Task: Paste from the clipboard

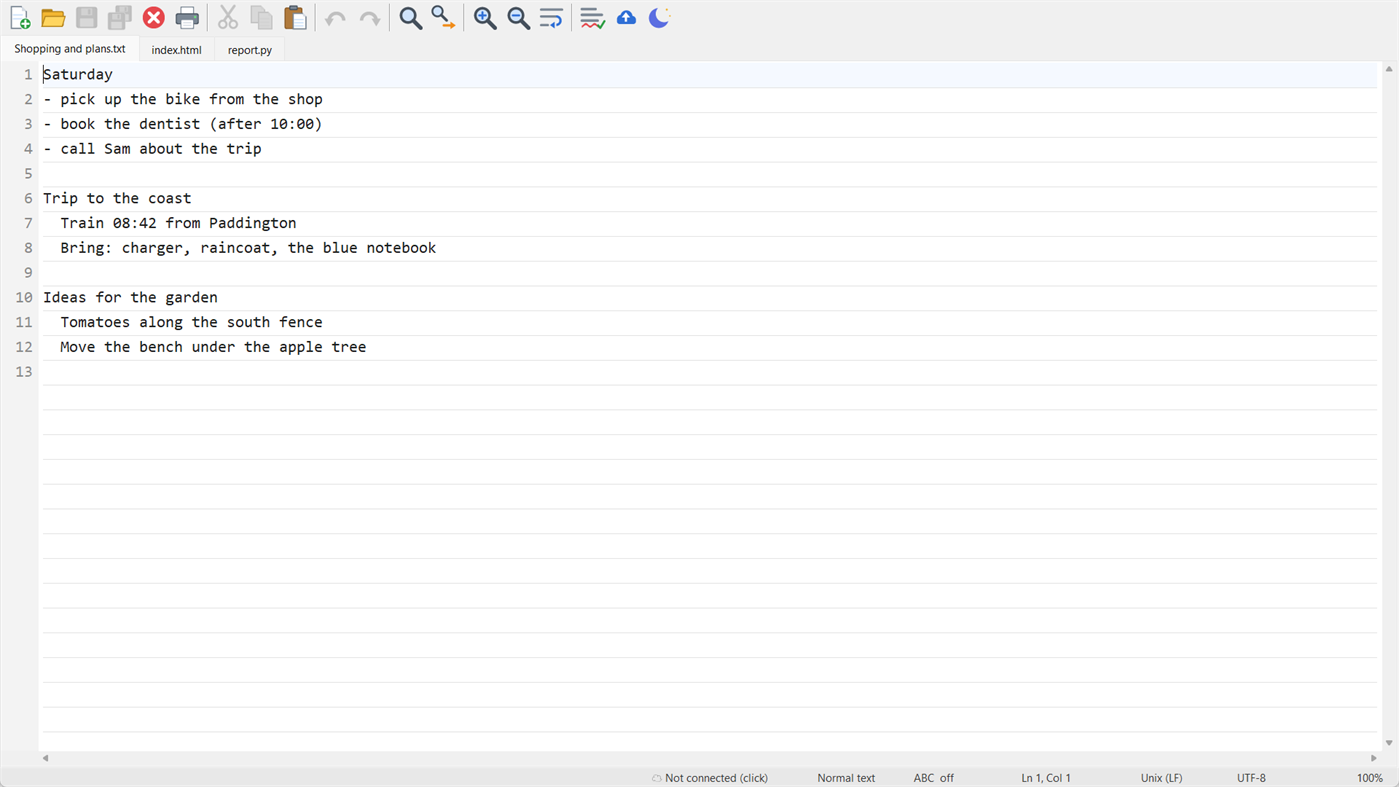Action: (x=295, y=18)
